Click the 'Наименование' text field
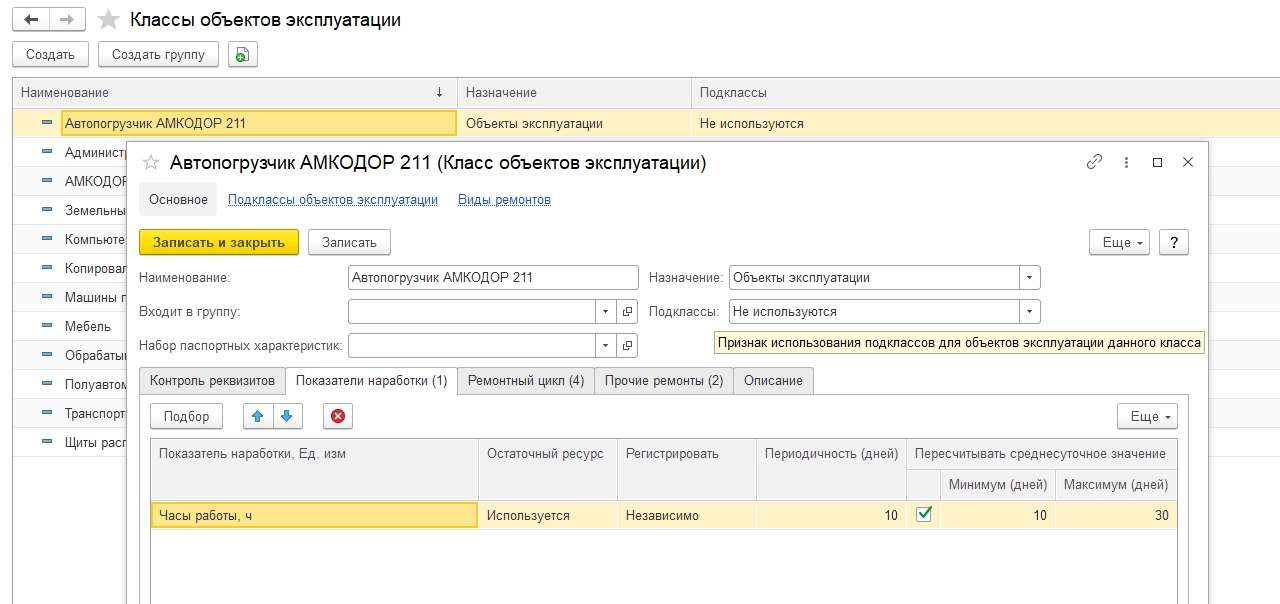 coord(493,277)
